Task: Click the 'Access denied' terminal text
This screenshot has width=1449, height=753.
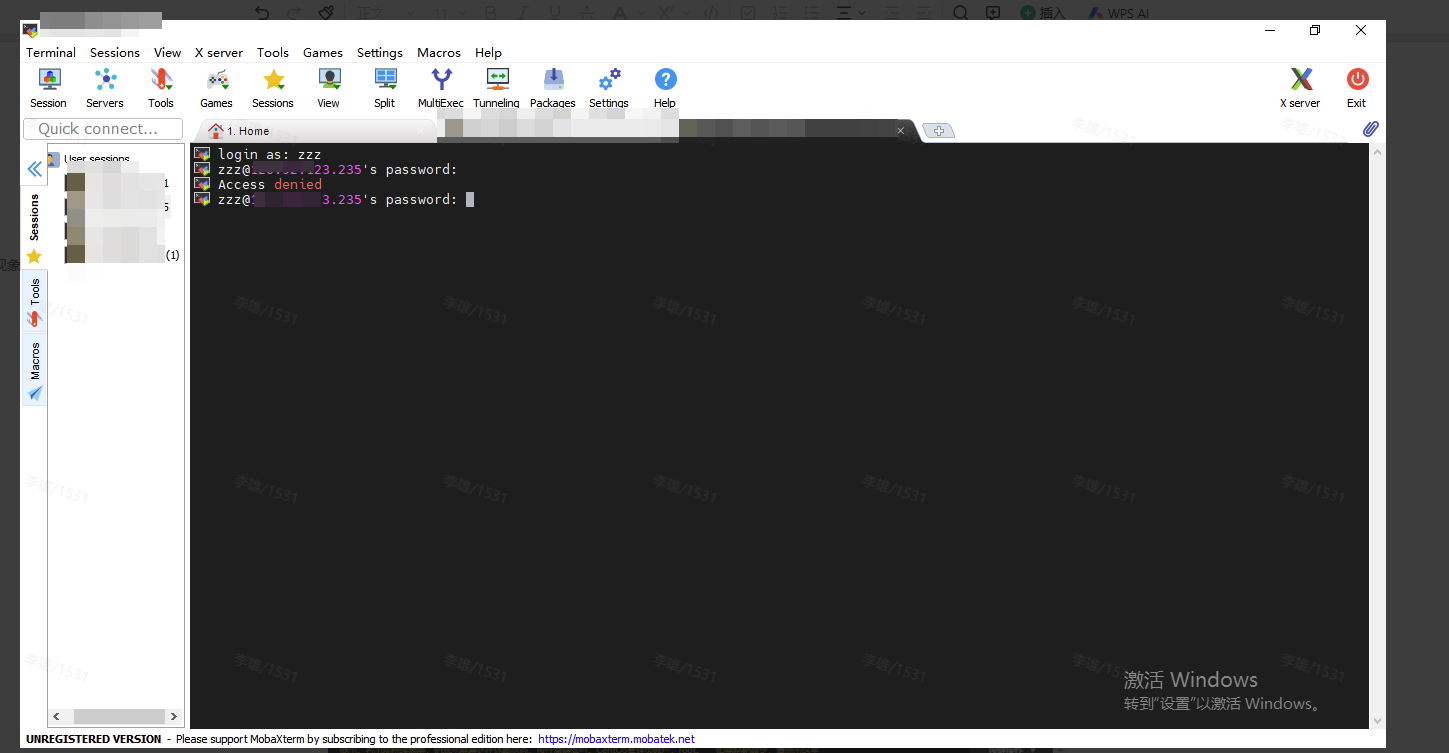Action: (x=270, y=185)
